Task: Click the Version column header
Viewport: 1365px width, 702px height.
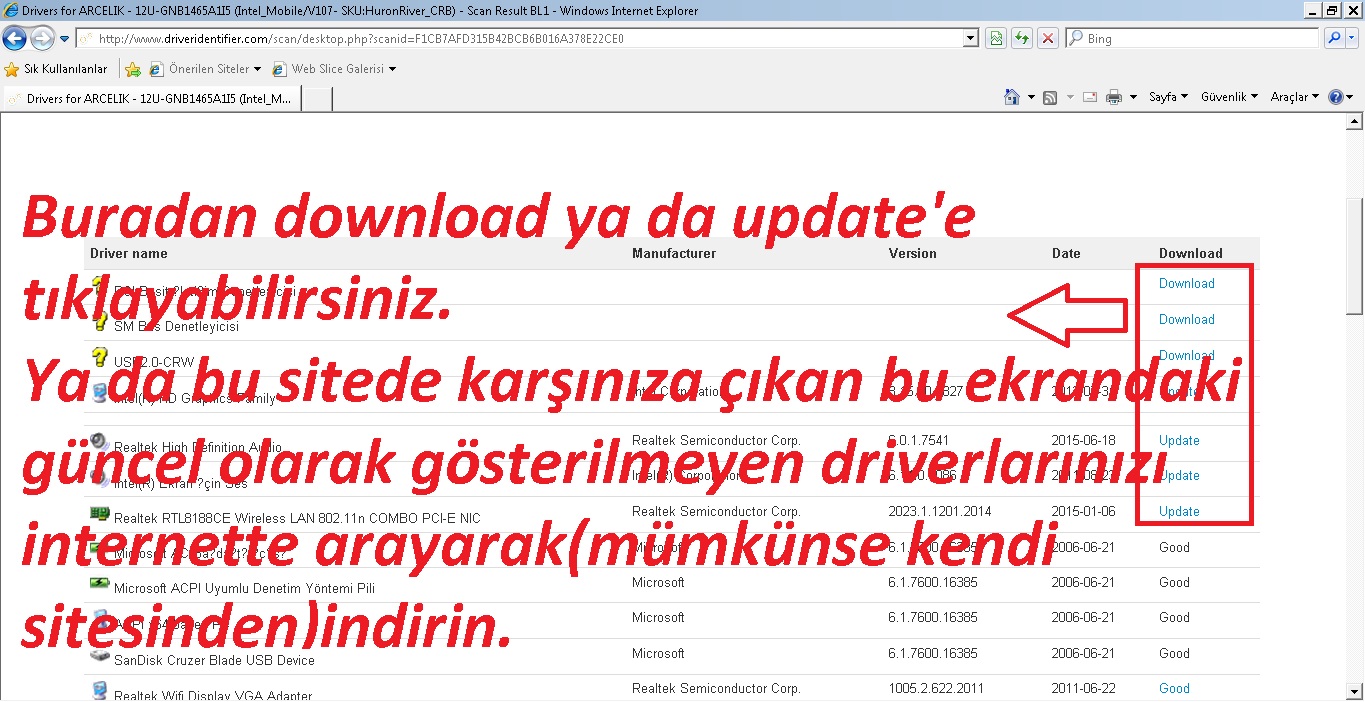Action: coord(913,253)
